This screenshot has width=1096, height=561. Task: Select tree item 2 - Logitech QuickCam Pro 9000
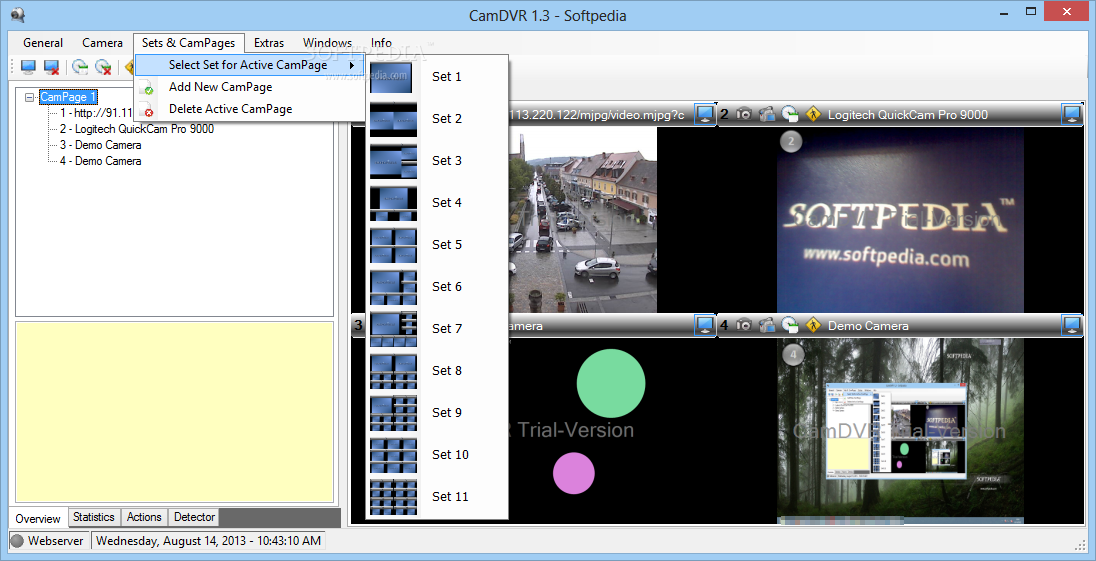coord(137,129)
